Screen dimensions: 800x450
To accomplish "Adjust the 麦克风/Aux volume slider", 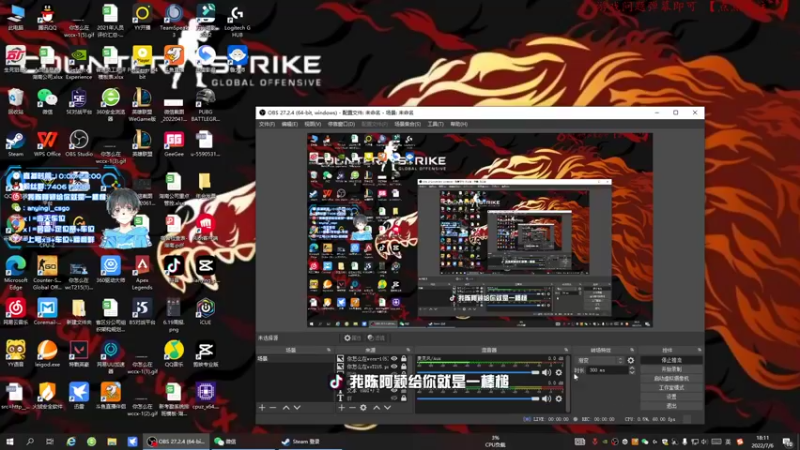I will click(478, 372).
